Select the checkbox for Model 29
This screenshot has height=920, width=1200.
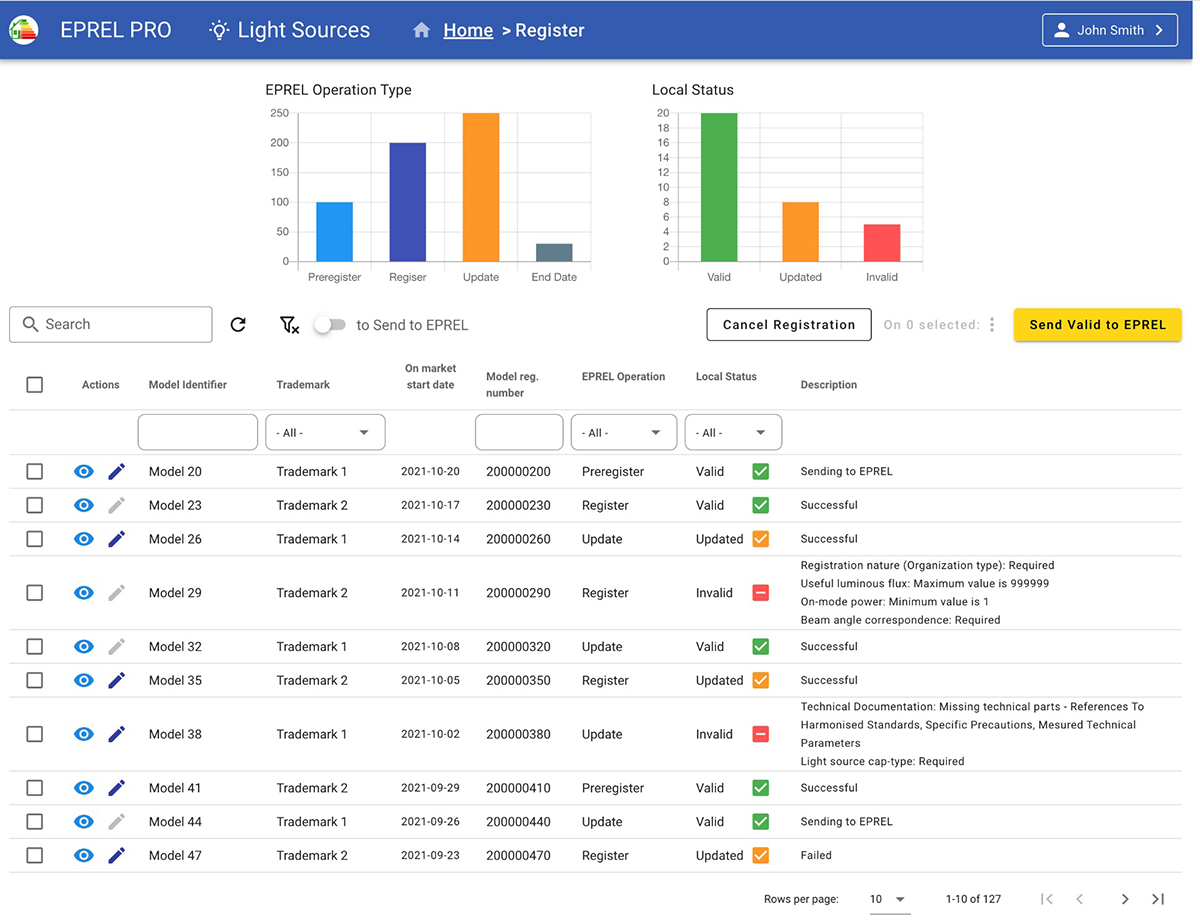click(35, 592)
